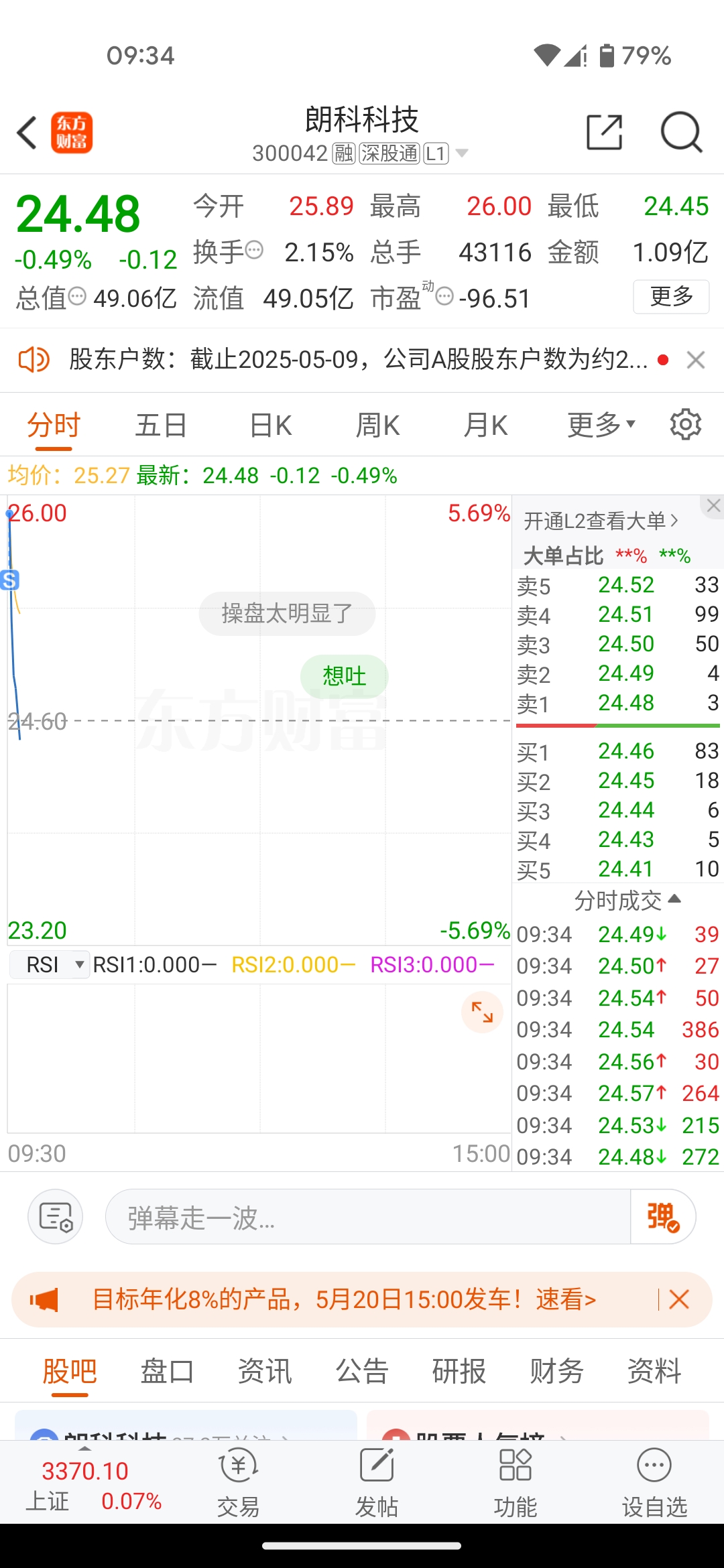
Task: Tap 设自选 add to watchlist icon
Action: 654,1483
